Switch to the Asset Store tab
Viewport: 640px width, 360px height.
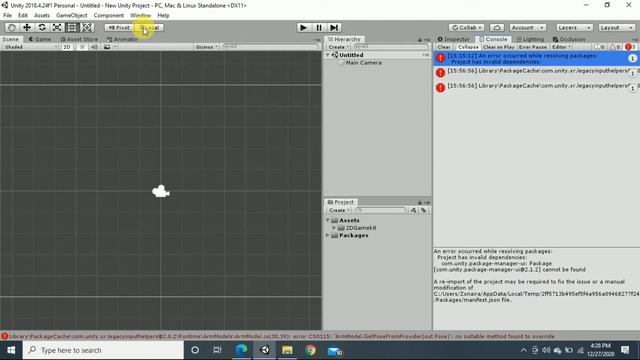(x=79, y=39)
